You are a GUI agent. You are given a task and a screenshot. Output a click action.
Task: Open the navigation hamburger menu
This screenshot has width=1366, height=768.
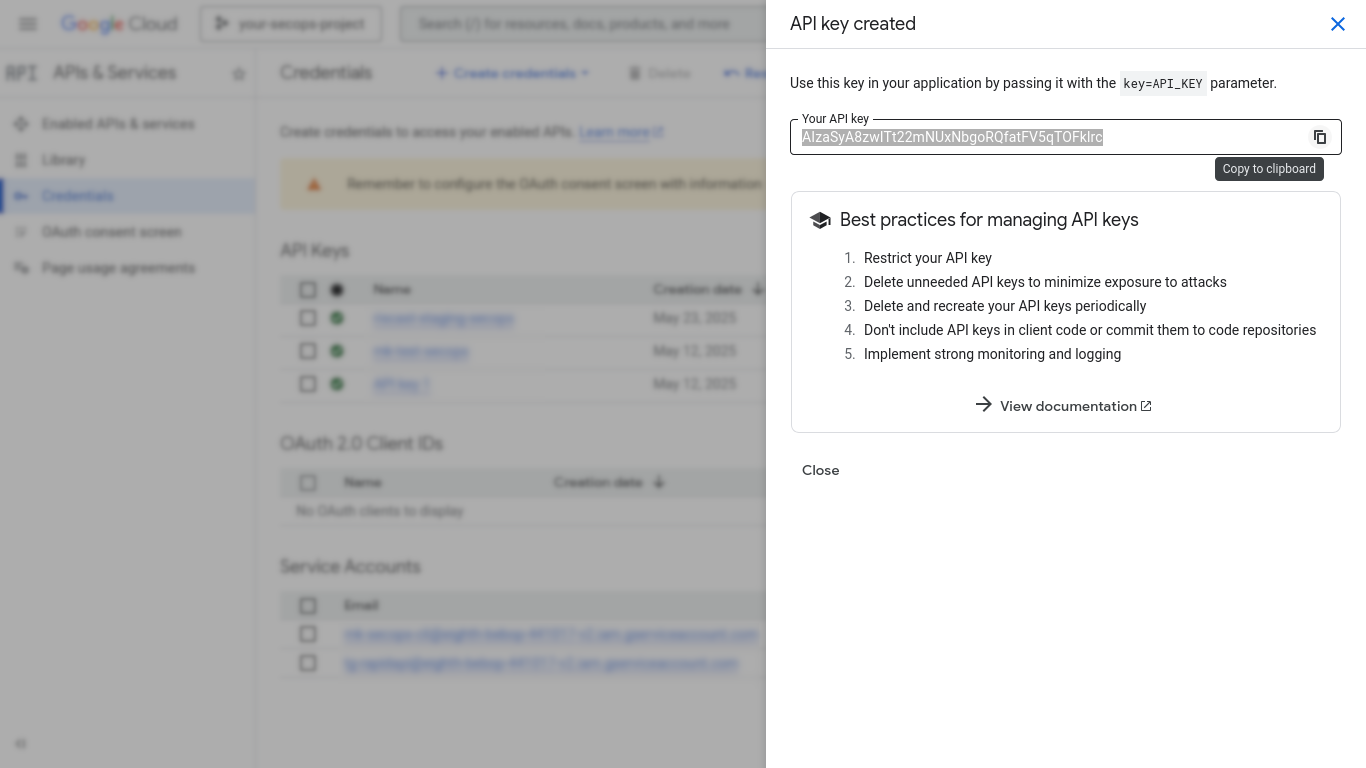27,24
